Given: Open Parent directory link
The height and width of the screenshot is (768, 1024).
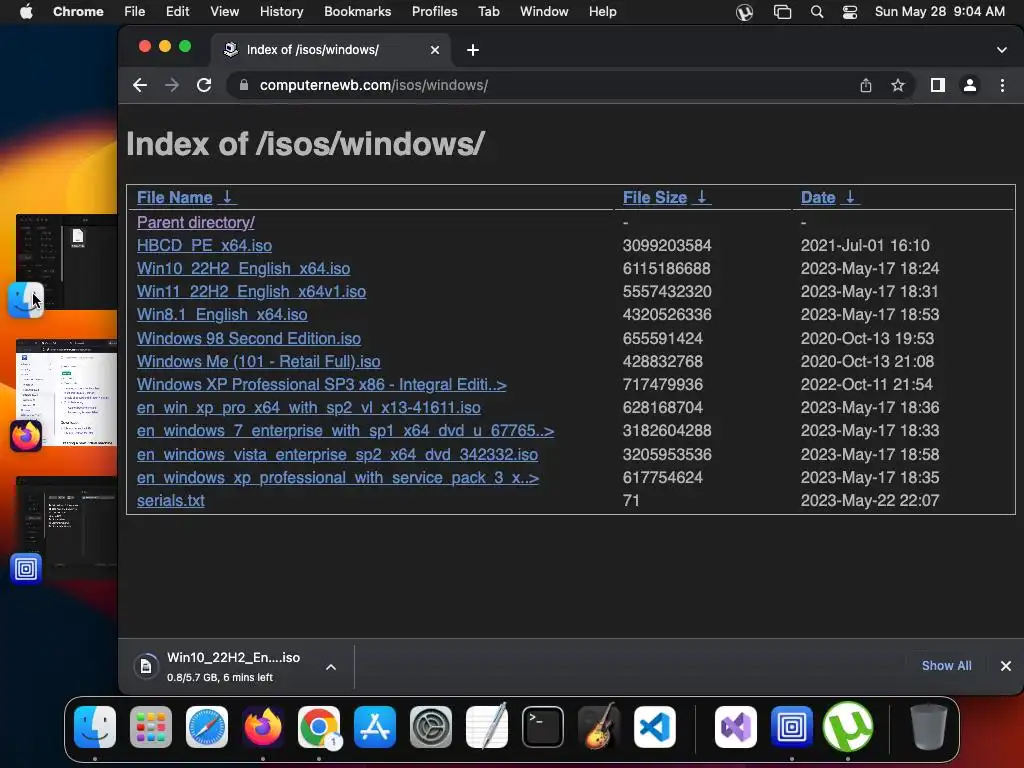Looking at the screenshot, I should click(x=195, y=223).
